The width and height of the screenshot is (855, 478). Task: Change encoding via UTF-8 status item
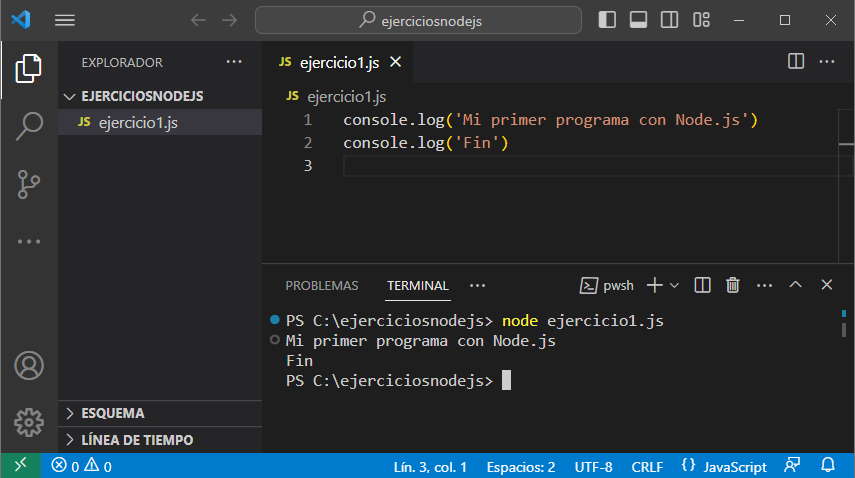pos(593,467)
